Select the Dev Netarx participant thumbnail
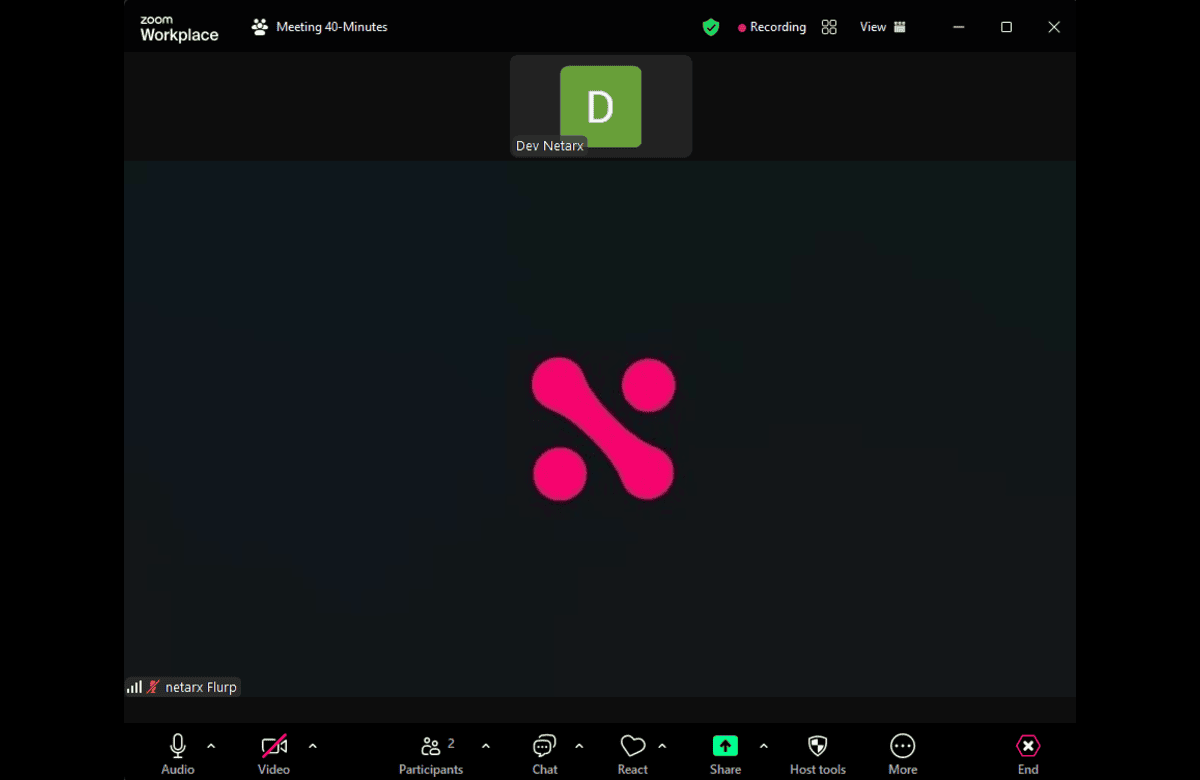Image resolution: width=1200 pixels, height=780 pixels. pyautogui.click(x=601, y=106)
